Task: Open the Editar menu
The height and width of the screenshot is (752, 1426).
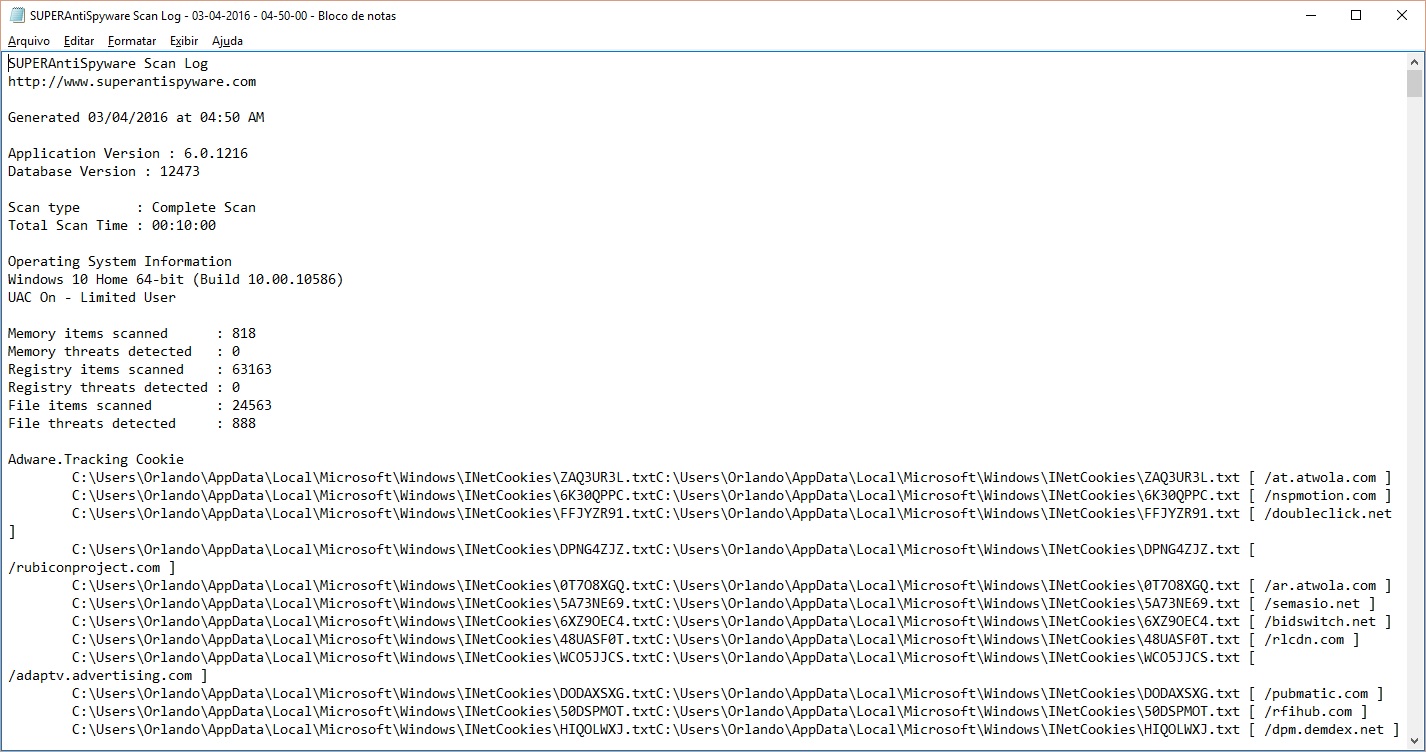Action: click(x=79, y=41)
